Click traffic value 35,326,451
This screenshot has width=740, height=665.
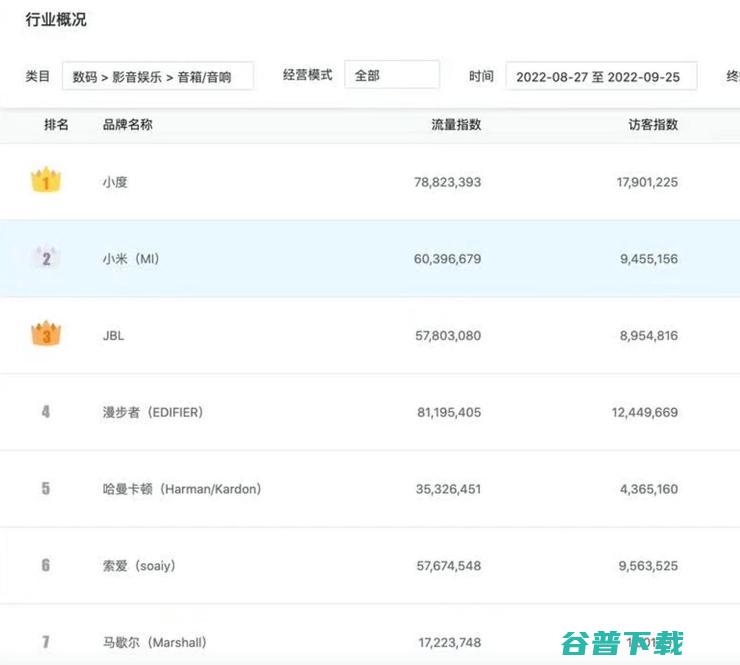tap(448, 489)
